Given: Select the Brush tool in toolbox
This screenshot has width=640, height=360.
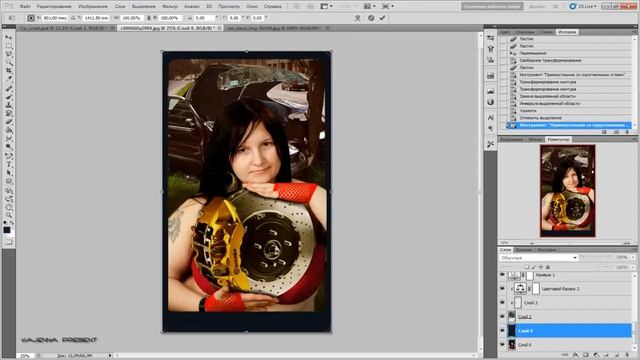Looking at the screenshot, I should coord(9,96).
